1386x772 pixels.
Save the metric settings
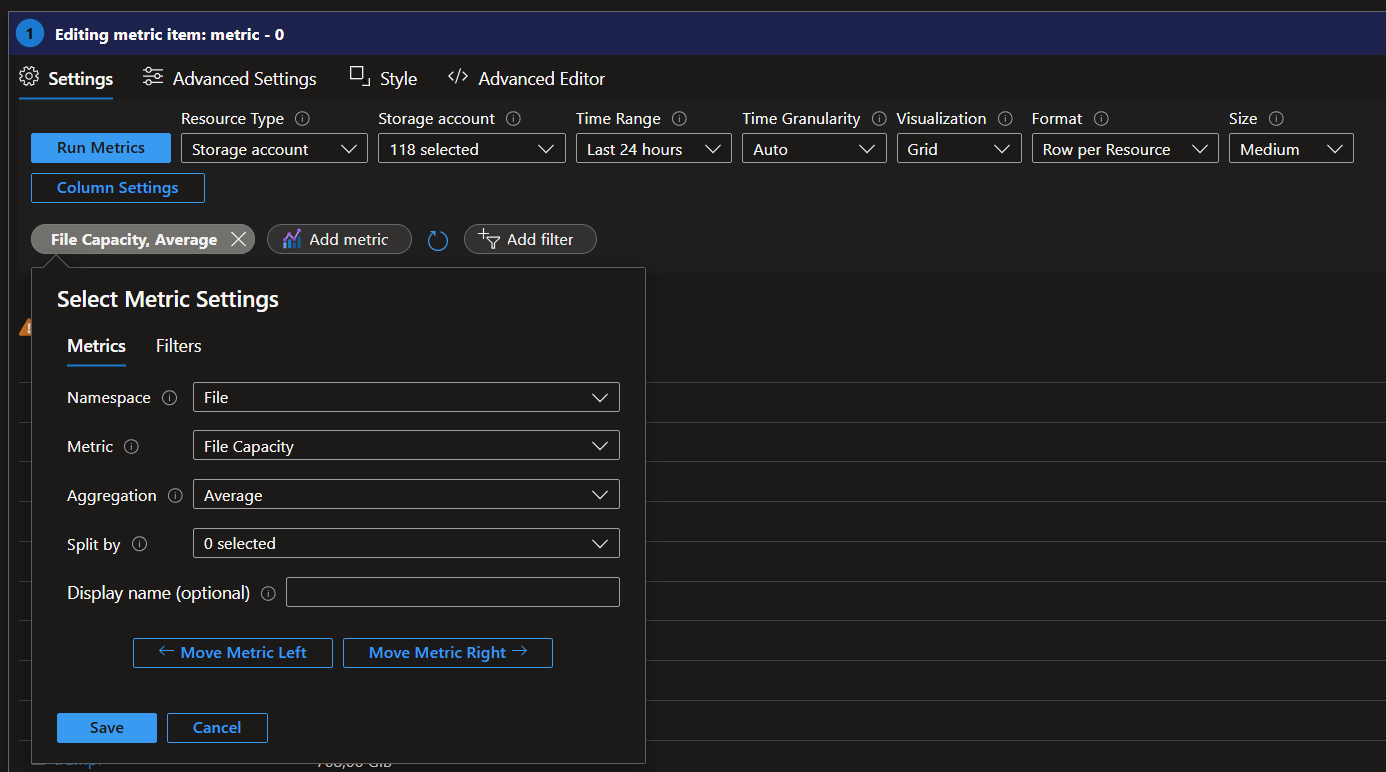coord(107,728)
